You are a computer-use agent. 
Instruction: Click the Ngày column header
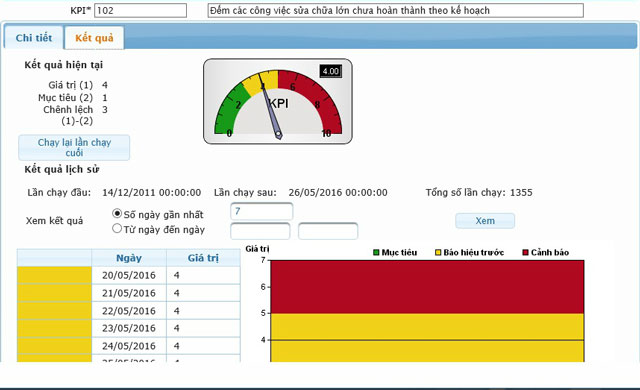point(129,258)
